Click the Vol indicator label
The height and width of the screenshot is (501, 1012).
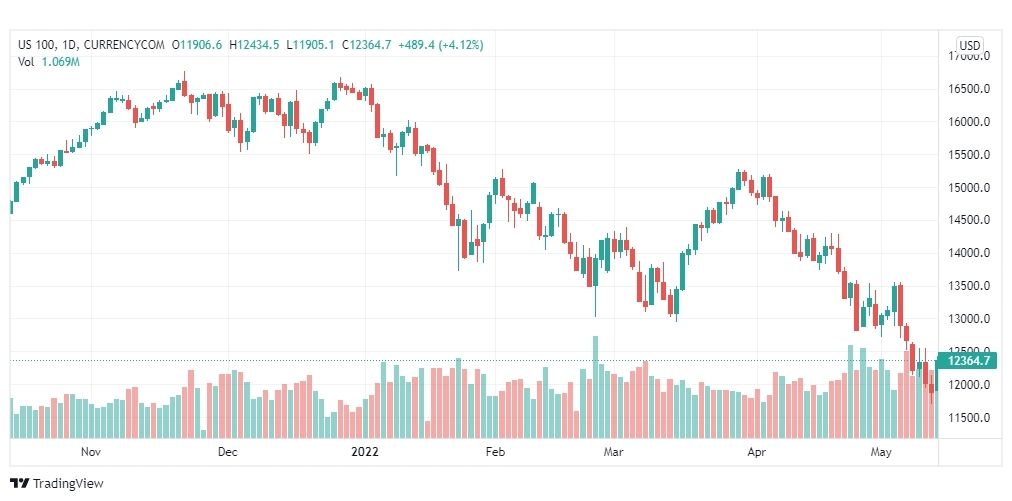click(x=26, y=62)
